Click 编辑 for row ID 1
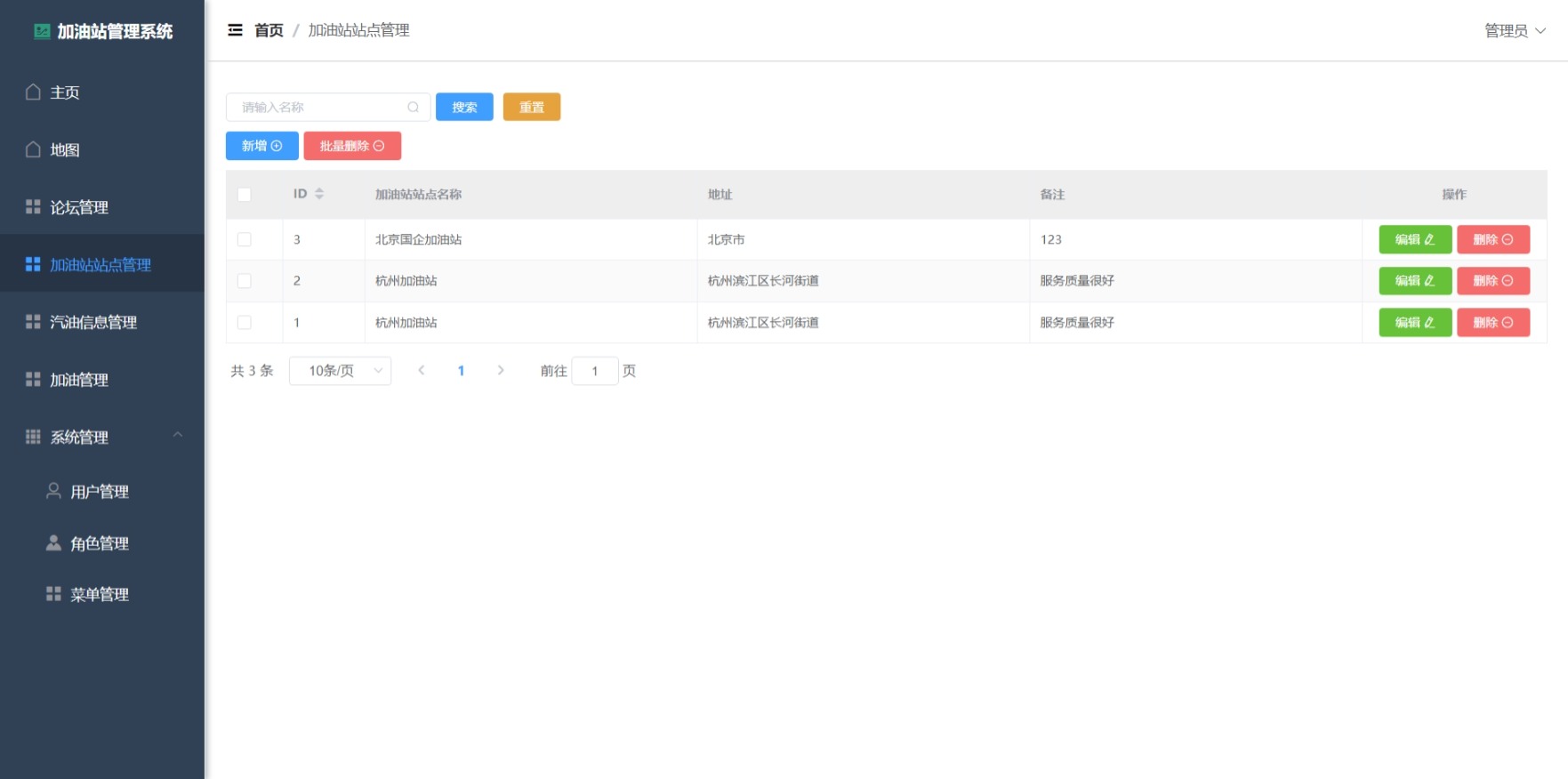 (x=1415, y=323)
